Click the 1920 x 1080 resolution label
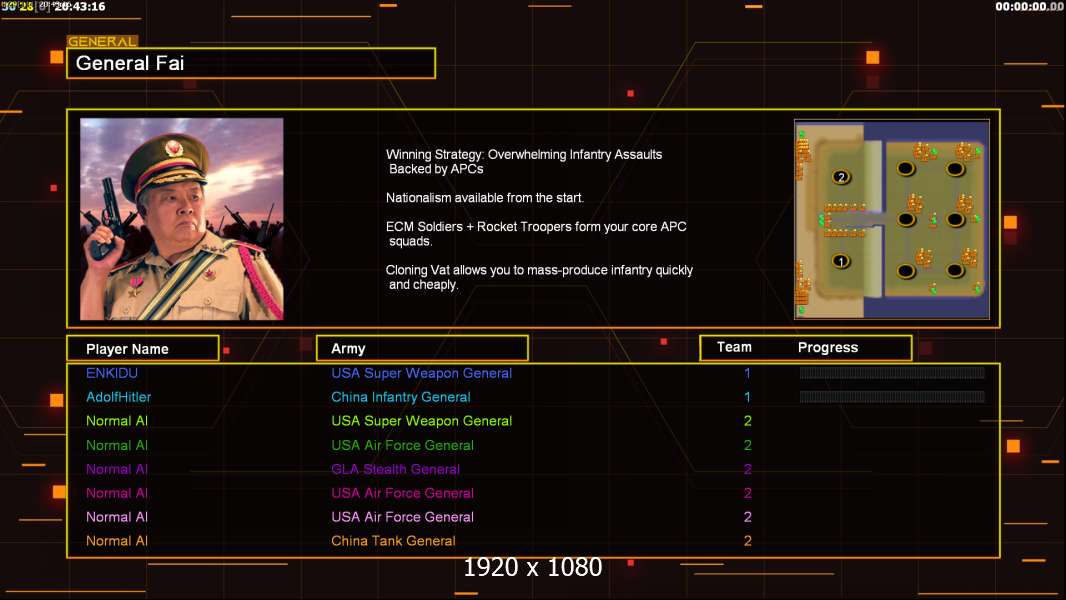The image size is (1066, 600). click(x=532, y=567)
